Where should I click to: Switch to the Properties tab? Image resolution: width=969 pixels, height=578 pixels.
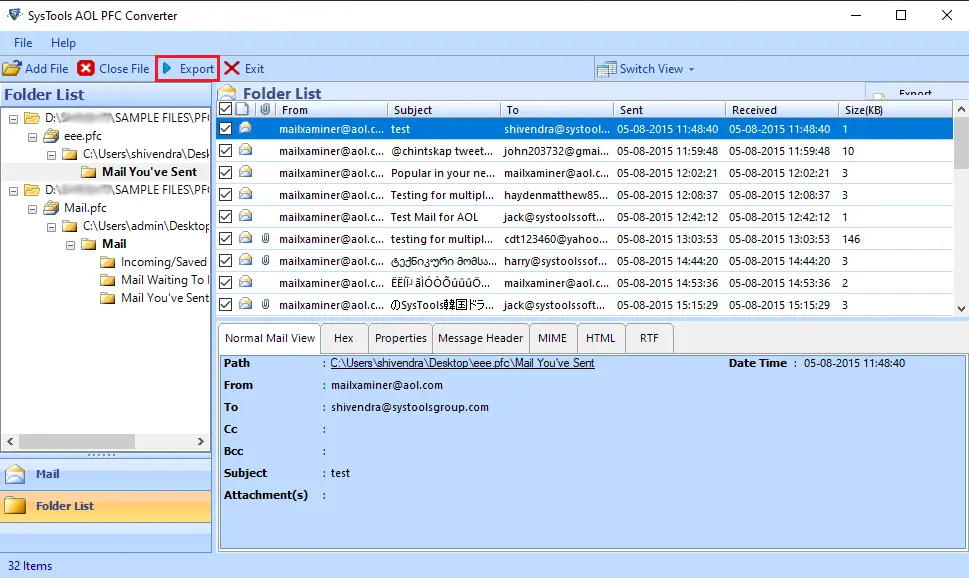pyautogui.click(x=400, y=338)
